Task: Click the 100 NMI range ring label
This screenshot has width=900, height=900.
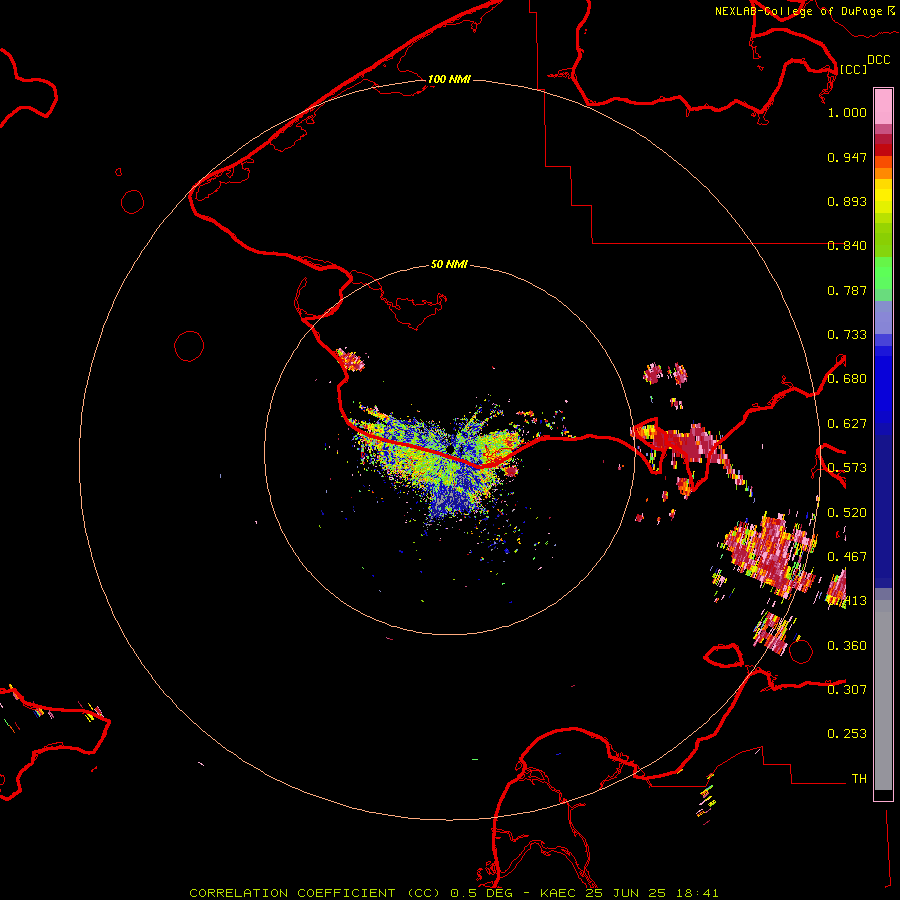Action: pyautogui.click(x=449, y=79)
